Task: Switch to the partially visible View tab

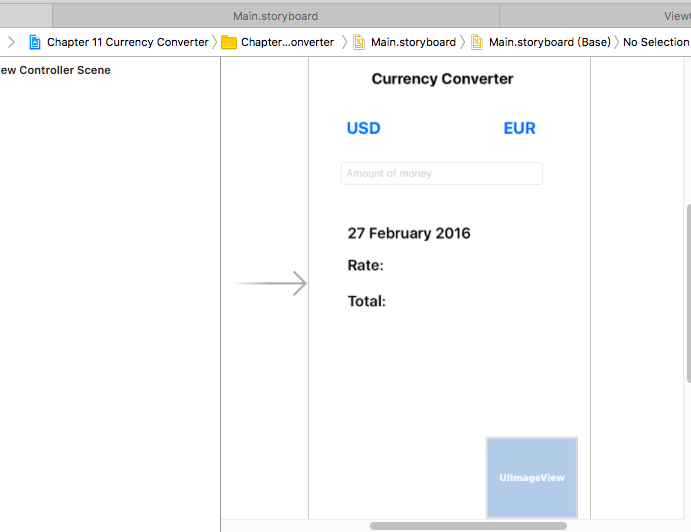Action: (x=676, y=16)
